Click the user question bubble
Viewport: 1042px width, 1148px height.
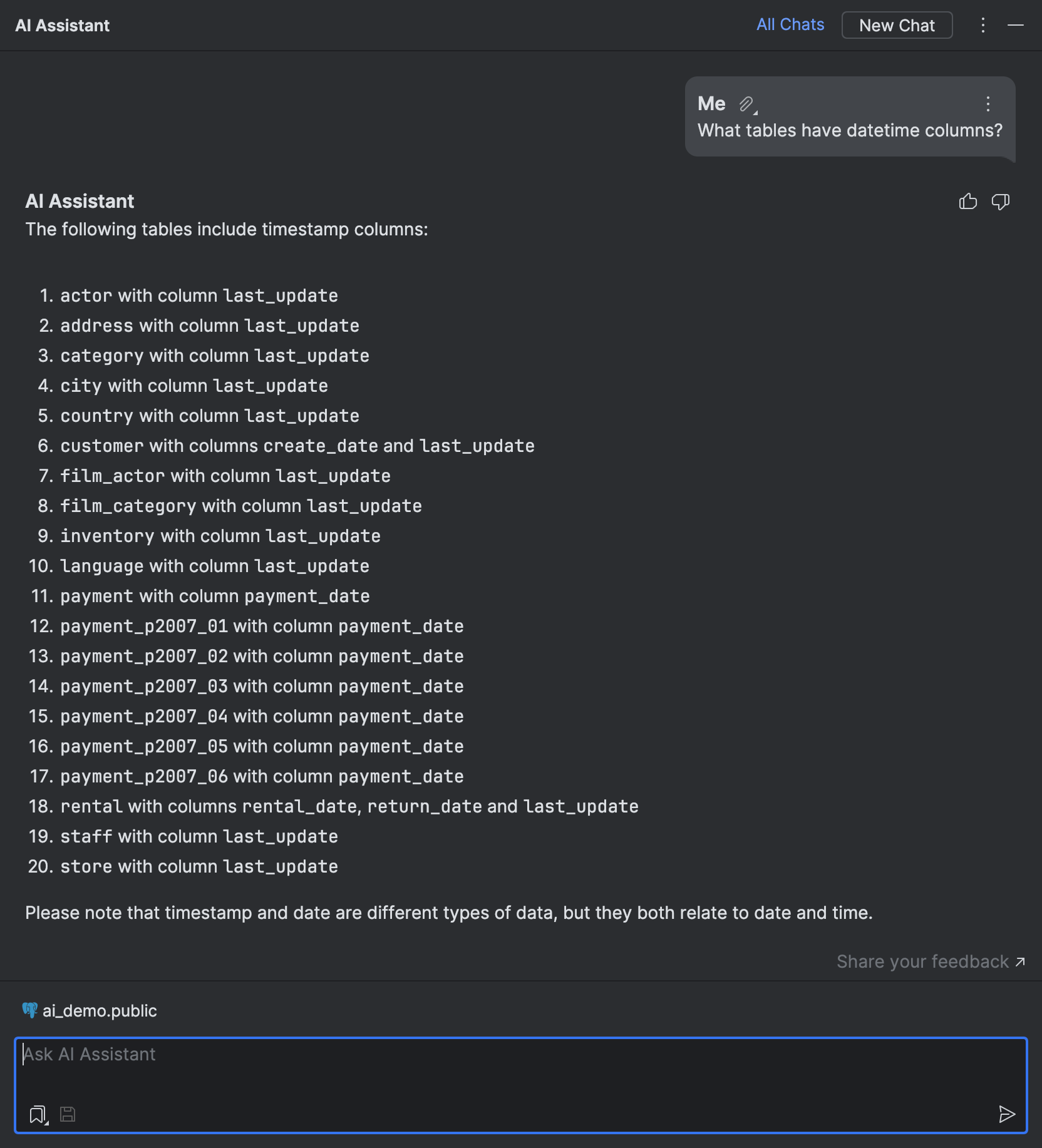pyautogui.click(x=849, y=130)
